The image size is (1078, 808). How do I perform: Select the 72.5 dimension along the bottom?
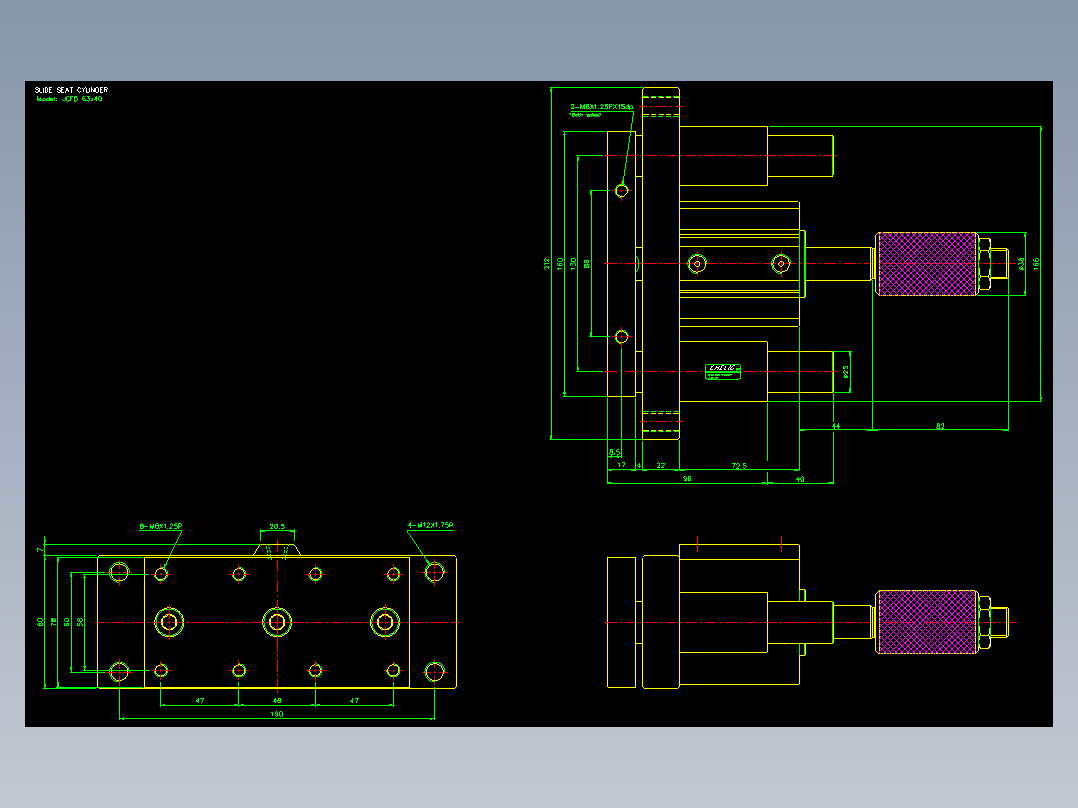pyautogui.click(x=739, y=466)
